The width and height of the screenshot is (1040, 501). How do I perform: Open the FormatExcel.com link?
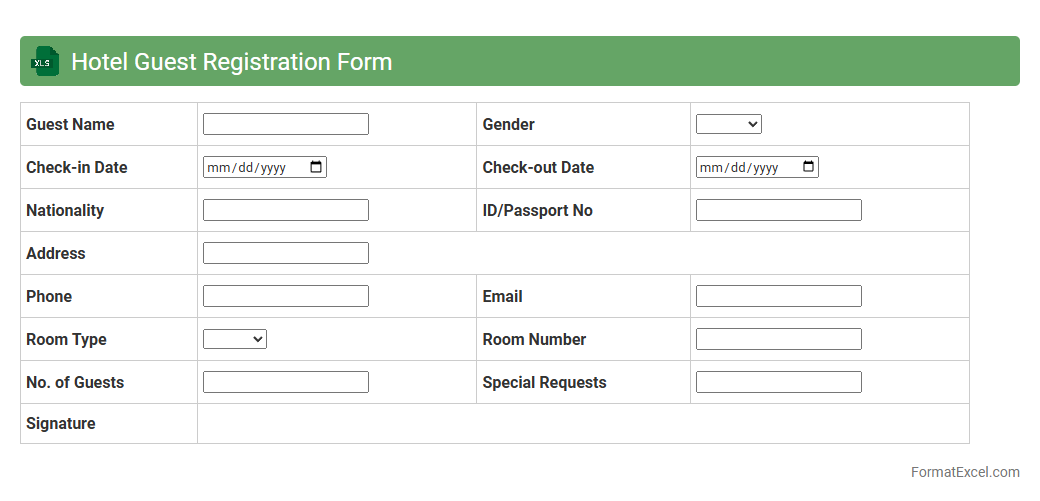tap(965, 472)
